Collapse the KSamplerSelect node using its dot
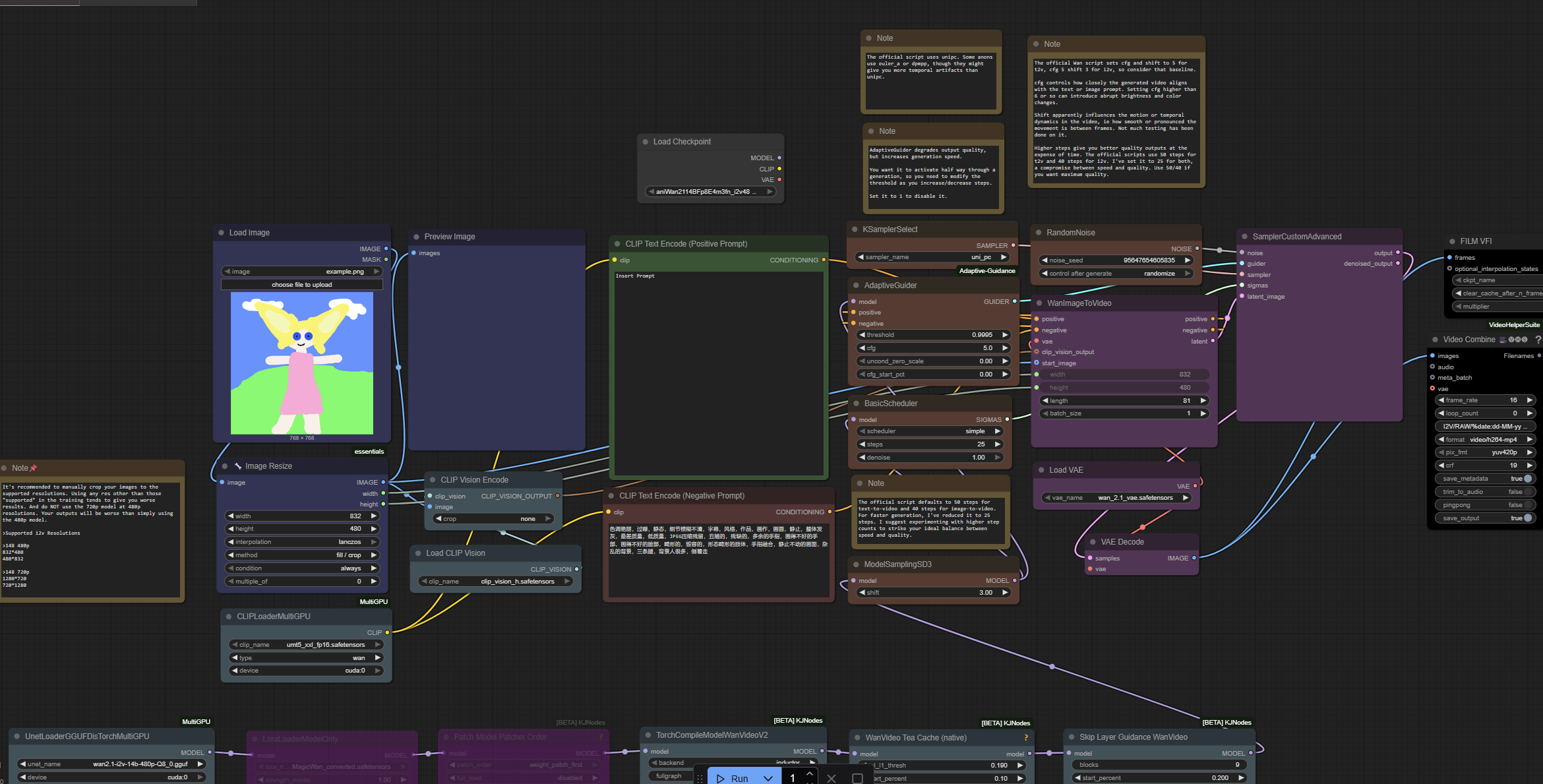Viewport: 1543px width, 784px height. tap(854, 229)
